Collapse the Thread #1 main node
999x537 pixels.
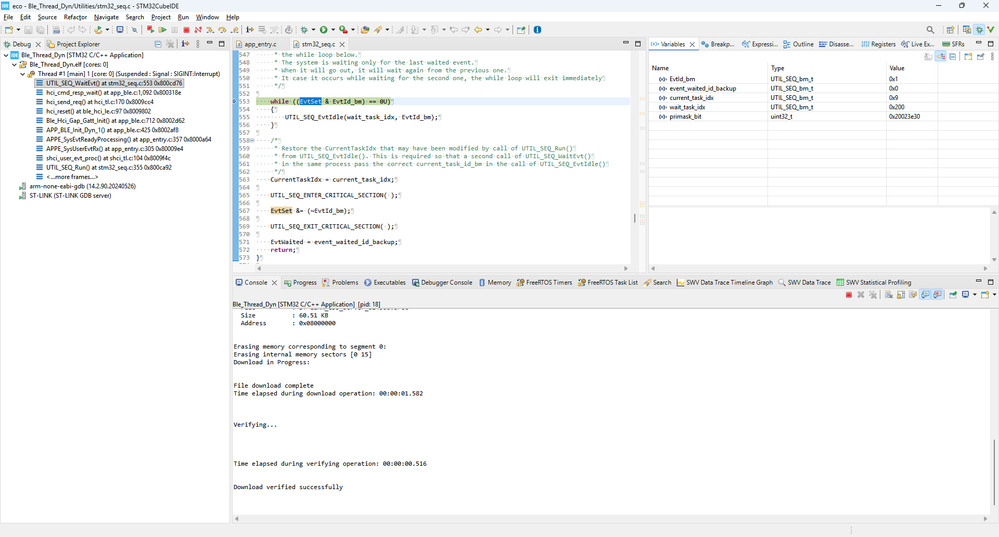pos(22,74)
